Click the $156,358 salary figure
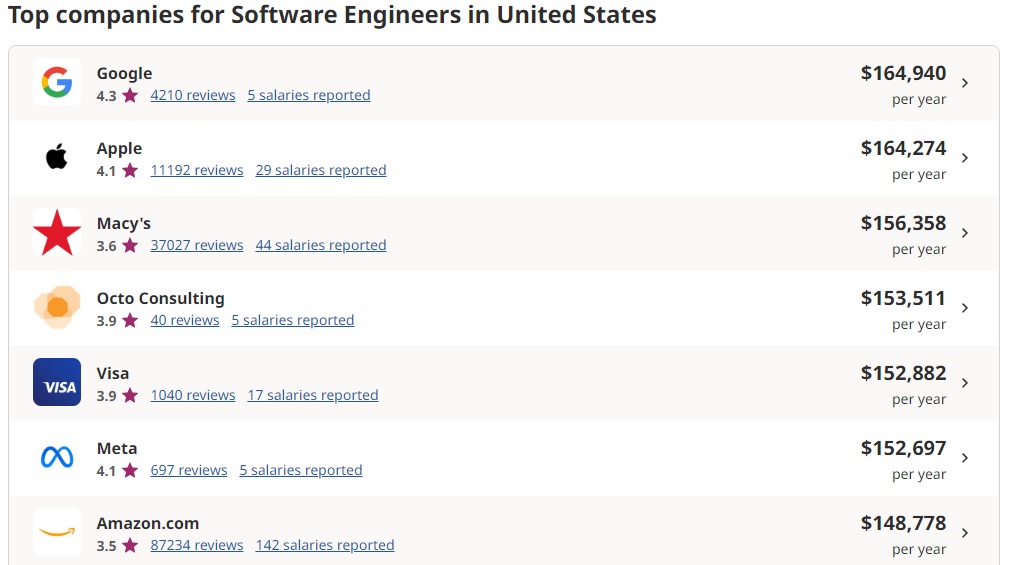 pyautogui.click(x=903, y=223)
